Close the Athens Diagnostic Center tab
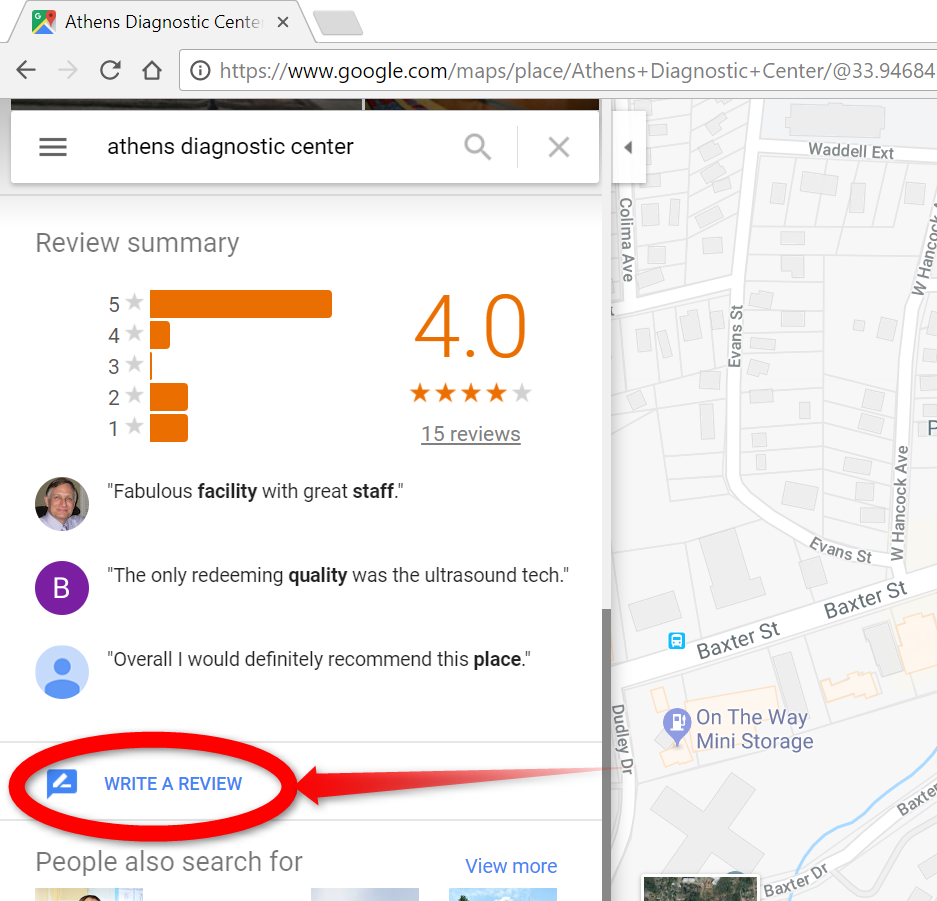 point(283,22)
